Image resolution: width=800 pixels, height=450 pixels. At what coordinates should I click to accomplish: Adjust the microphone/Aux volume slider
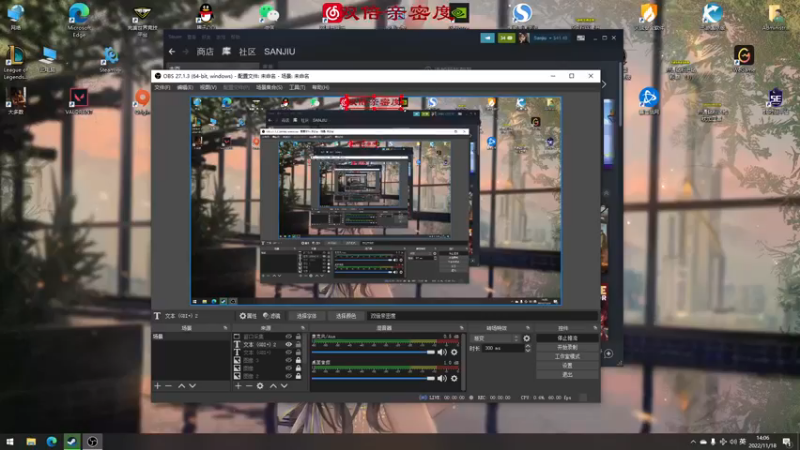[x=373, y=352]
